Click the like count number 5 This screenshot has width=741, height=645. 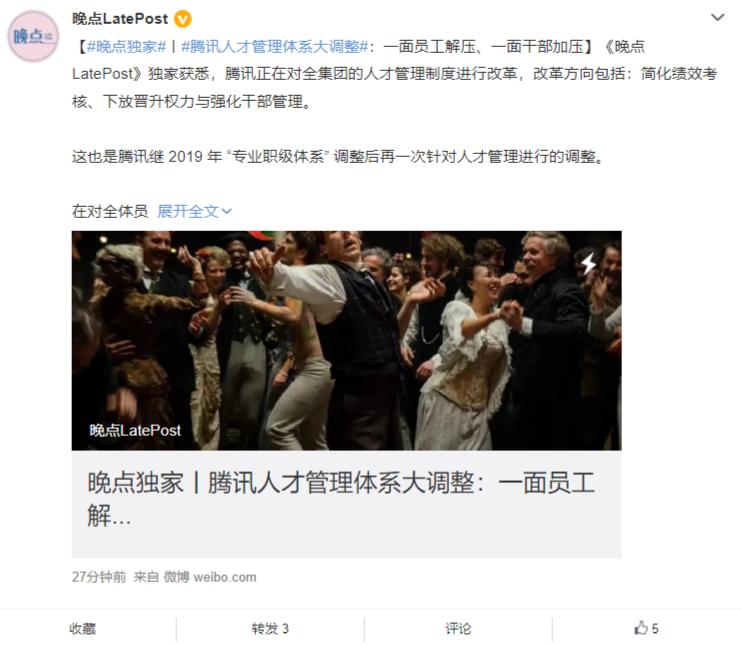(x=655, y=628)
